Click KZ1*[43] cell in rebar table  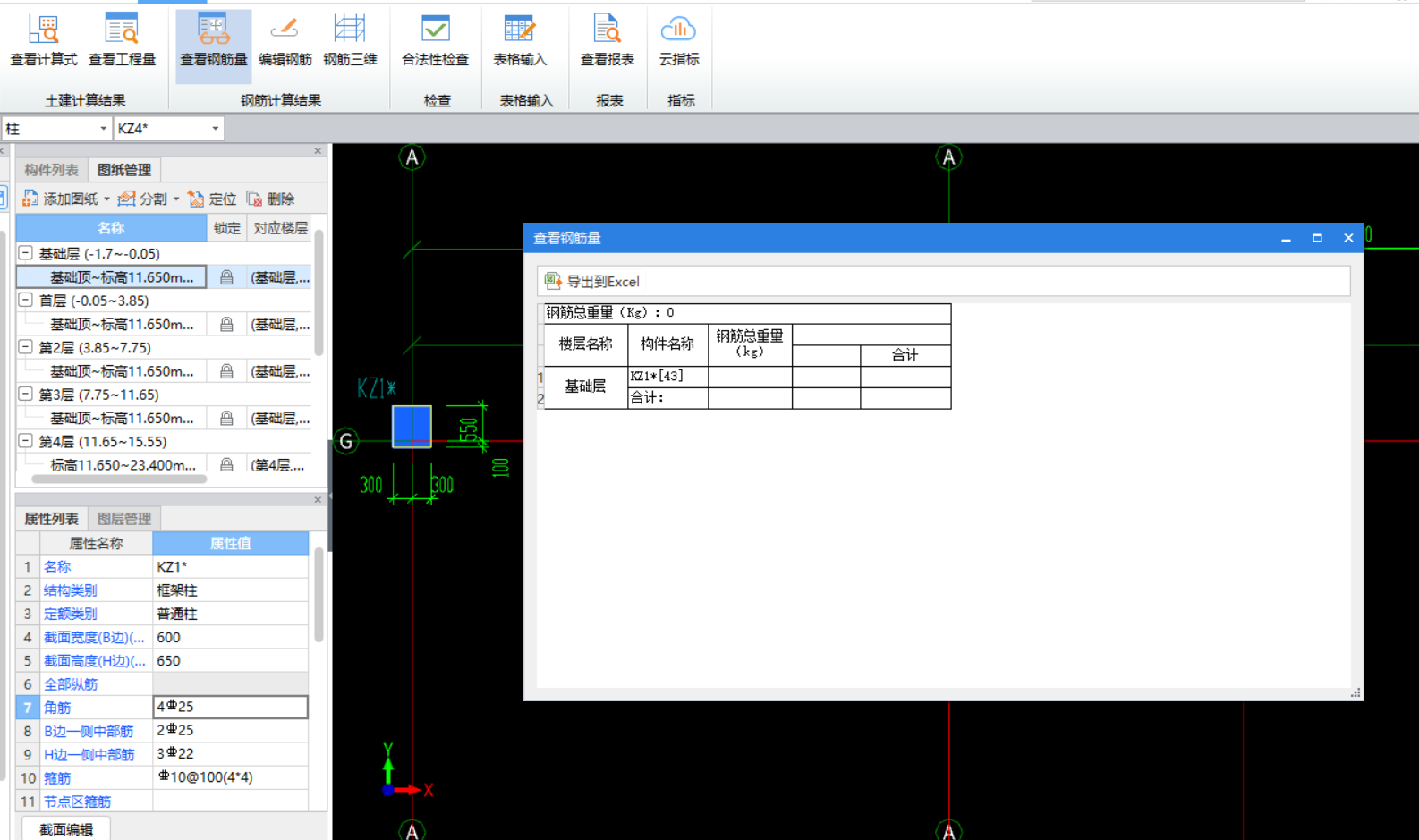tap(667, 377)
